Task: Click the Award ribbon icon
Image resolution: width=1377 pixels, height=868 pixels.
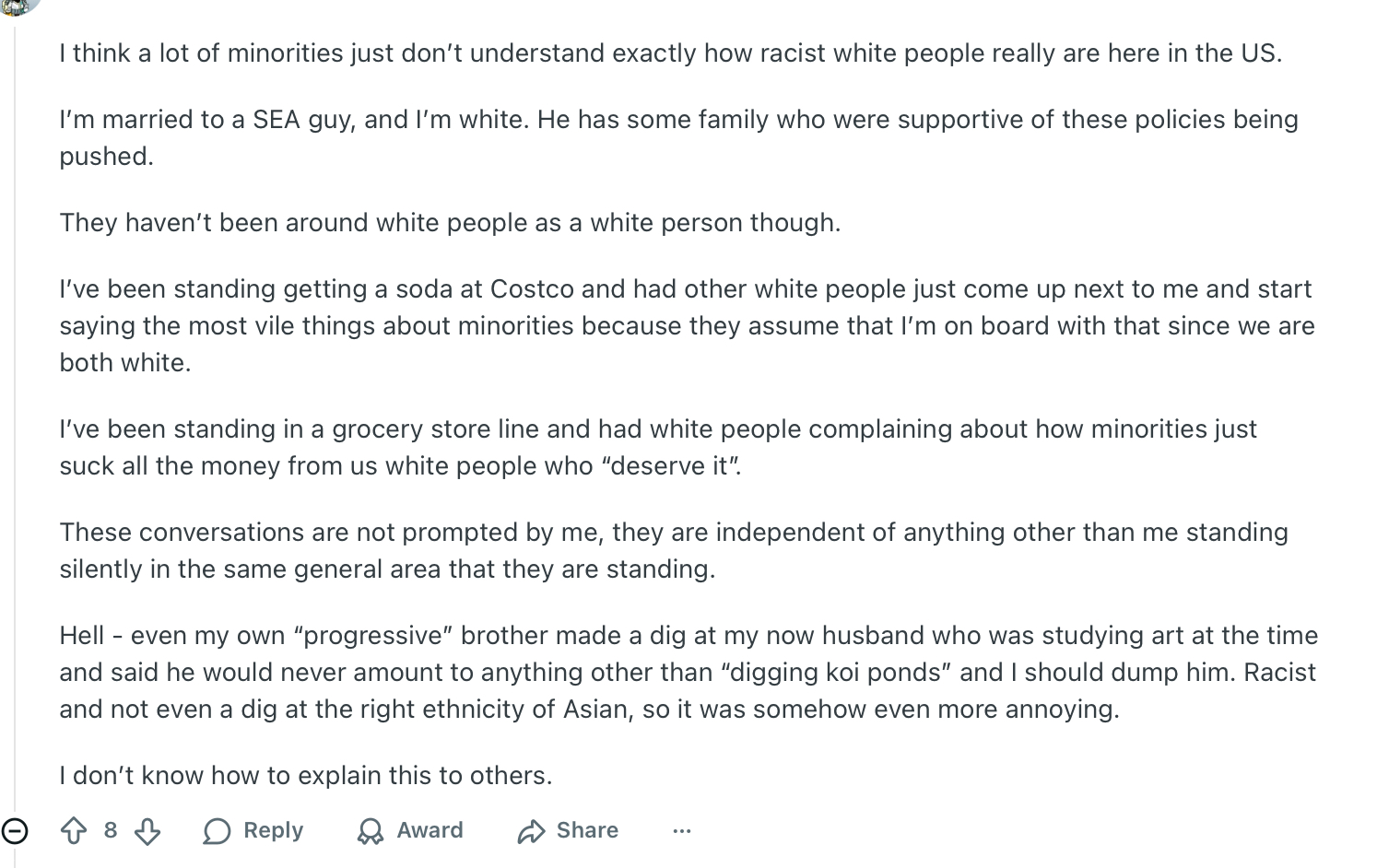Action: (x=371, y=831)
